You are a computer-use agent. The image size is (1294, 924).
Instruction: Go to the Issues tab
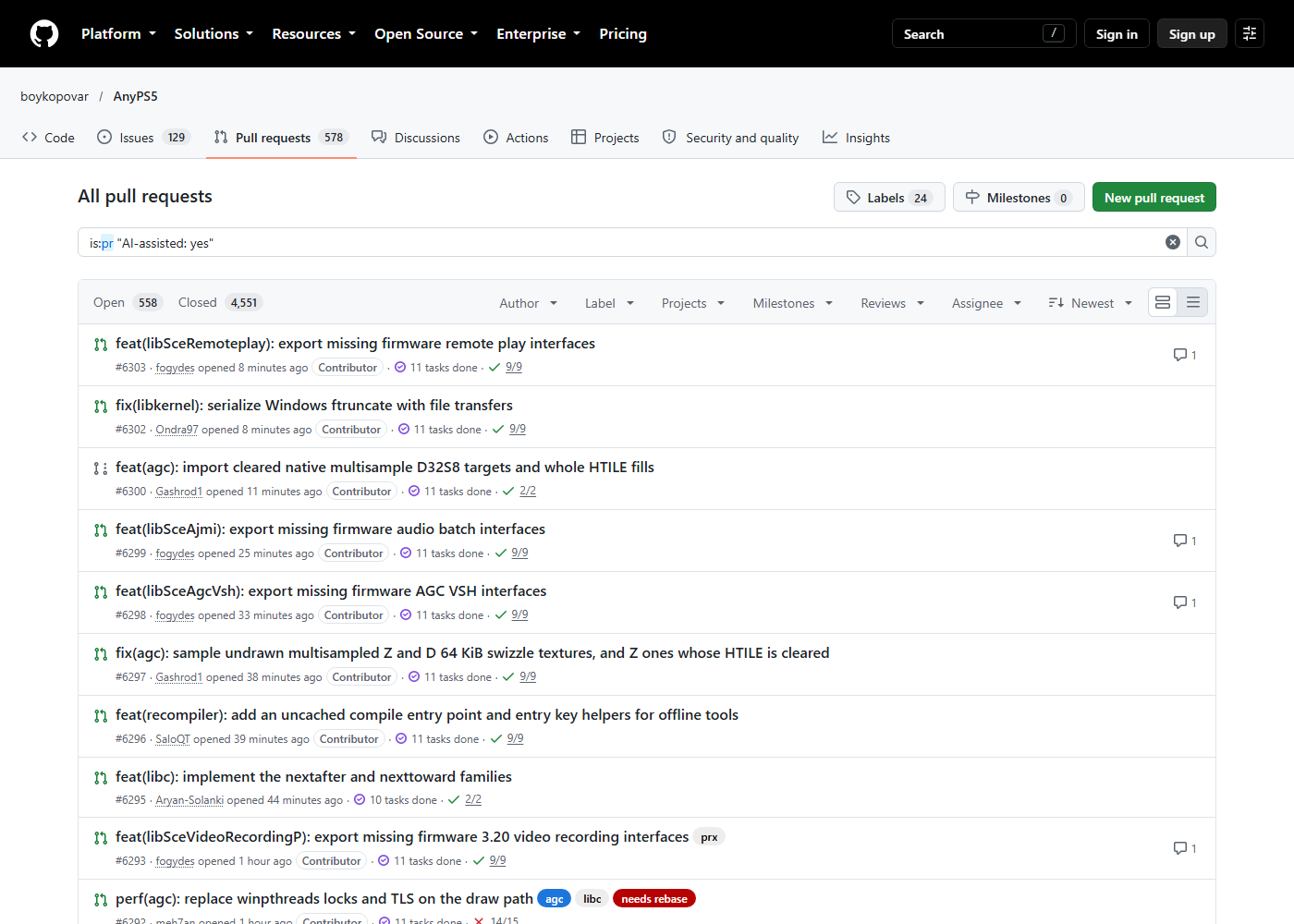click(143, 138)
